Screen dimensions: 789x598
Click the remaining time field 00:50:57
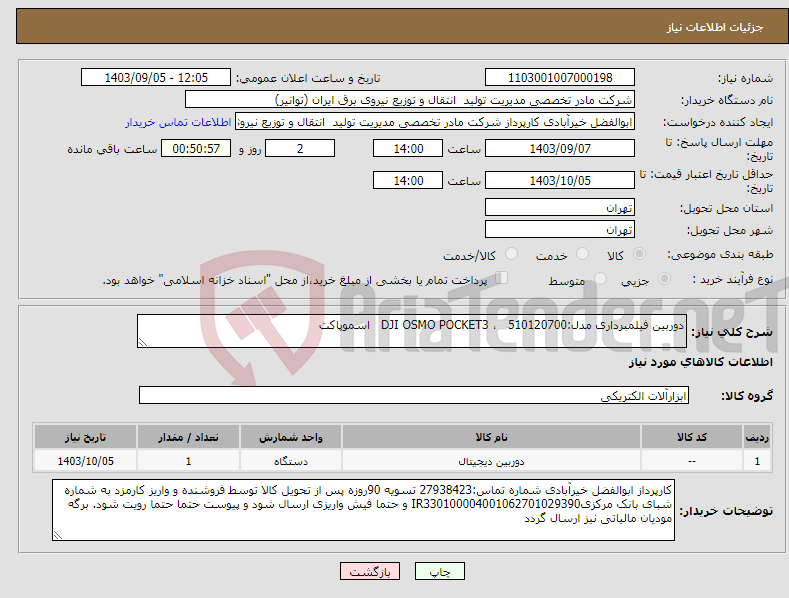coord(196,148)
